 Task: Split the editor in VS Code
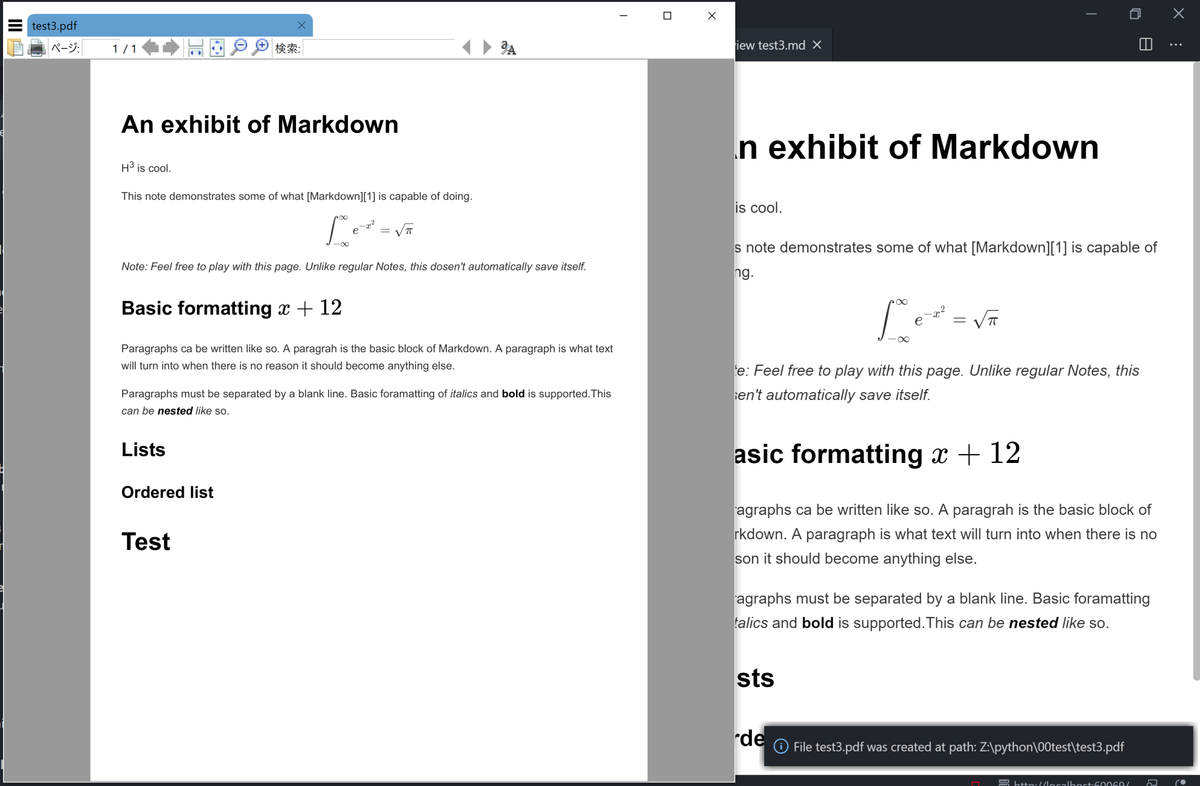click(x=1145, y=45)
